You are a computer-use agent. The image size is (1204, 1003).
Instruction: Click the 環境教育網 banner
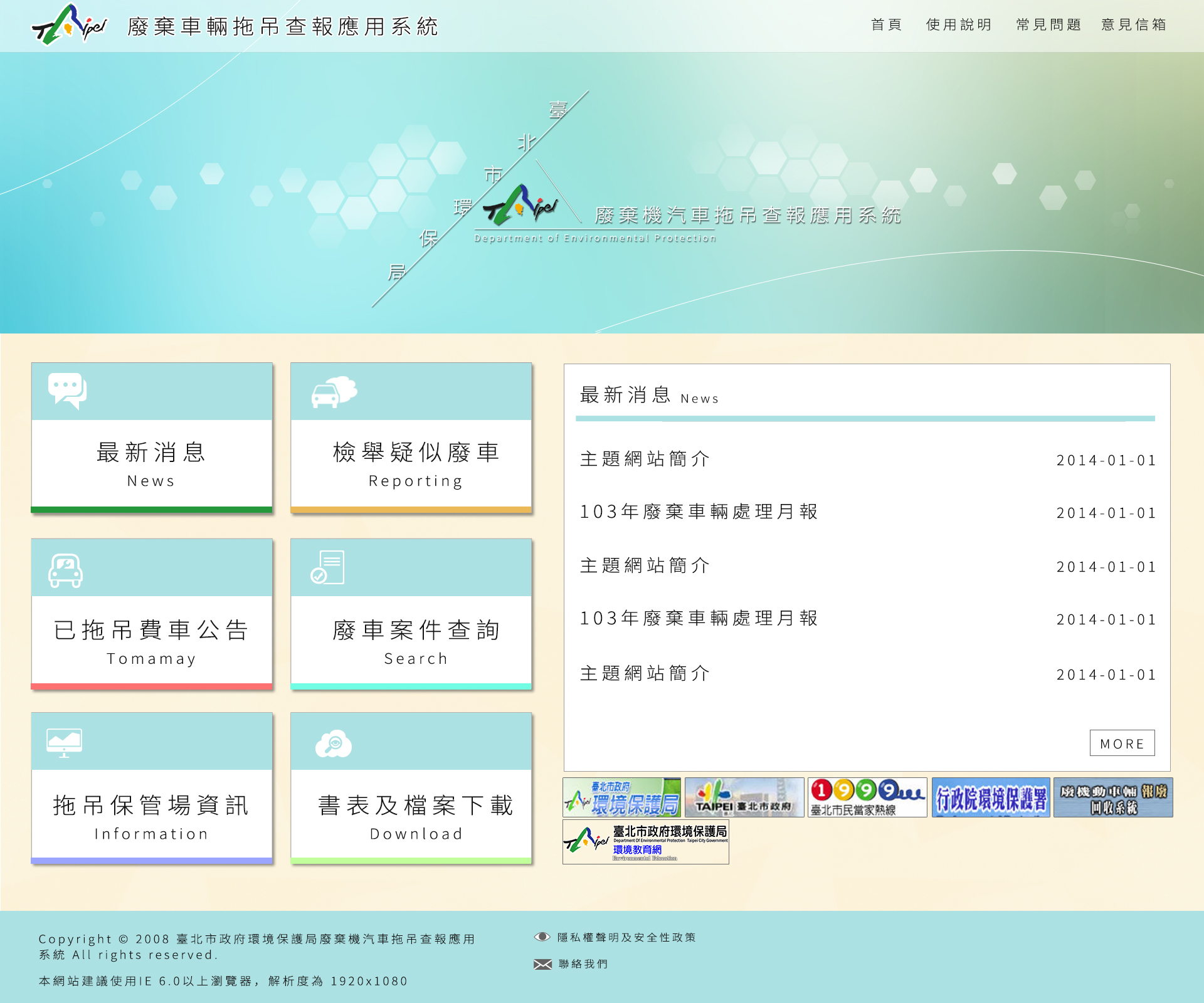click(x=646, y=842)
